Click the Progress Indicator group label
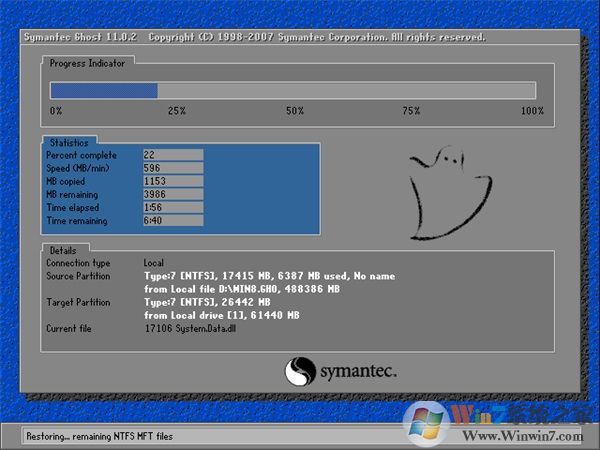Image resolution: width=600 pixels, height=450 pixels. pos(87,62)
